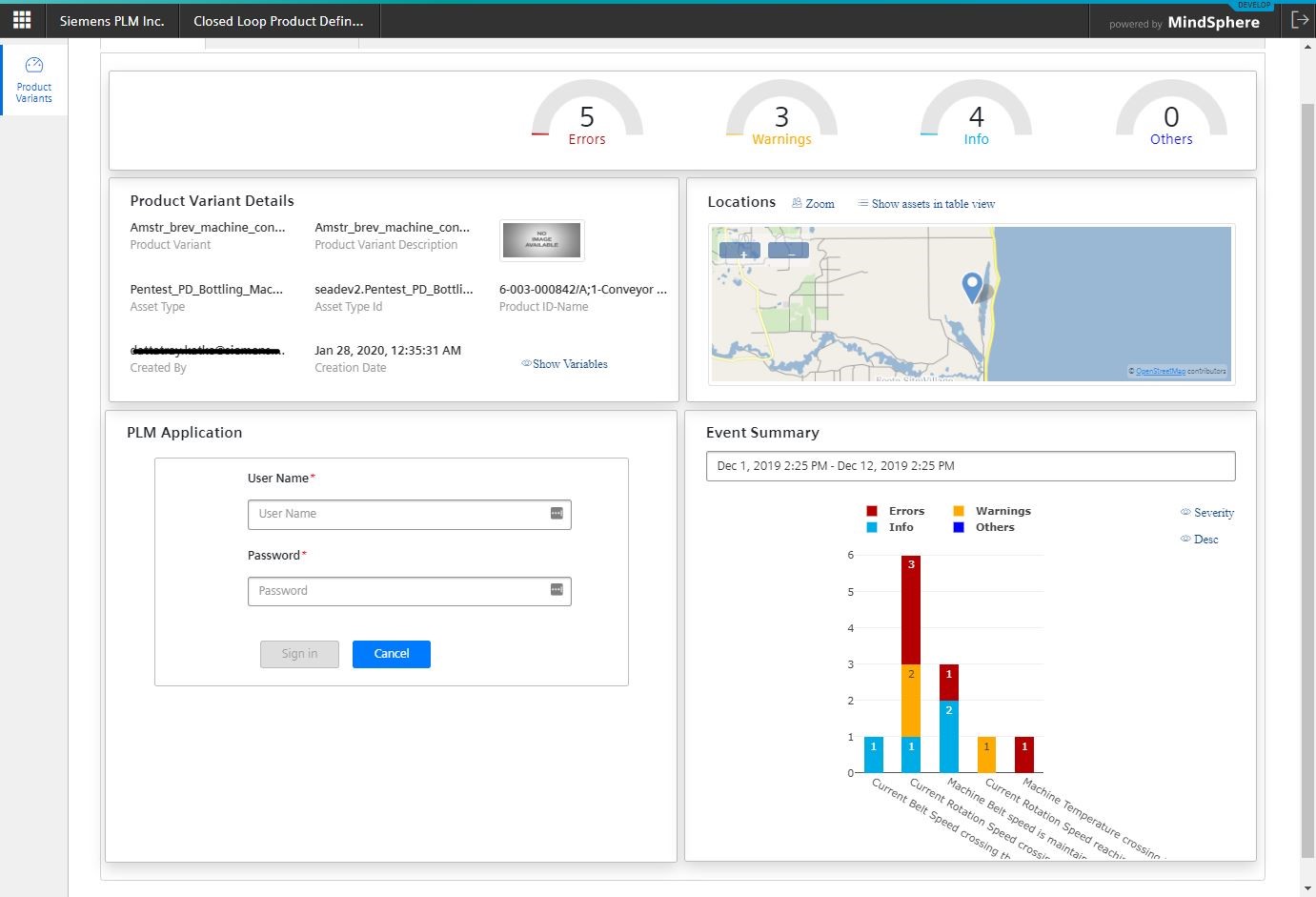Image resolution: width=1316 pixels, height=897 pixels.
Task: Click the red Errors legend swatch
Action: point(872,512)
